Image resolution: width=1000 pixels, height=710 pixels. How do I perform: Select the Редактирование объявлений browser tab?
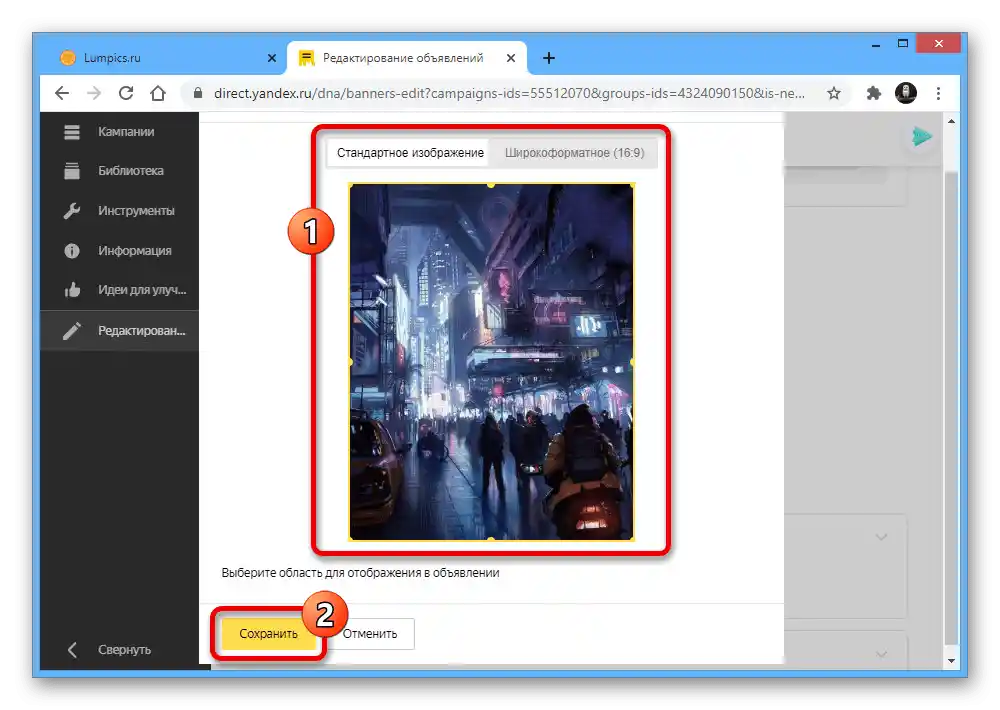[x=407, y=58]
